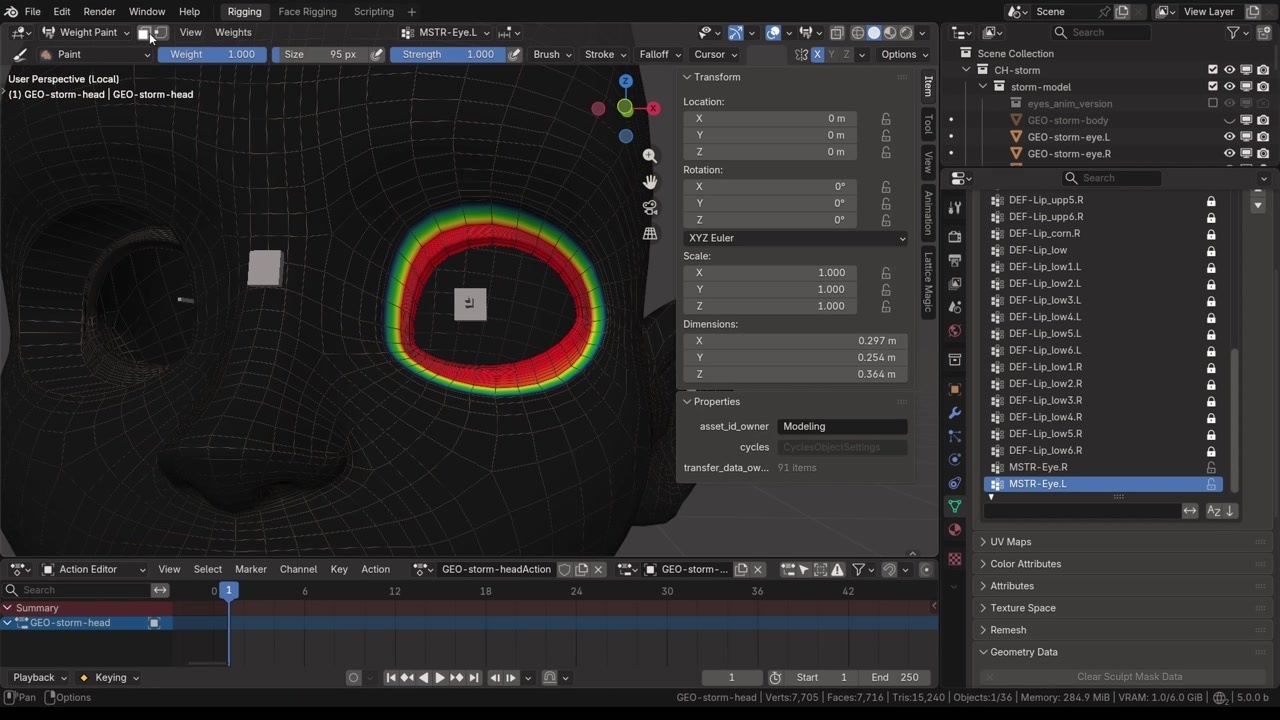Open the Weight Paint mode dropdown
Screen dimensions: 1280x720
click(x=86, y=33)
